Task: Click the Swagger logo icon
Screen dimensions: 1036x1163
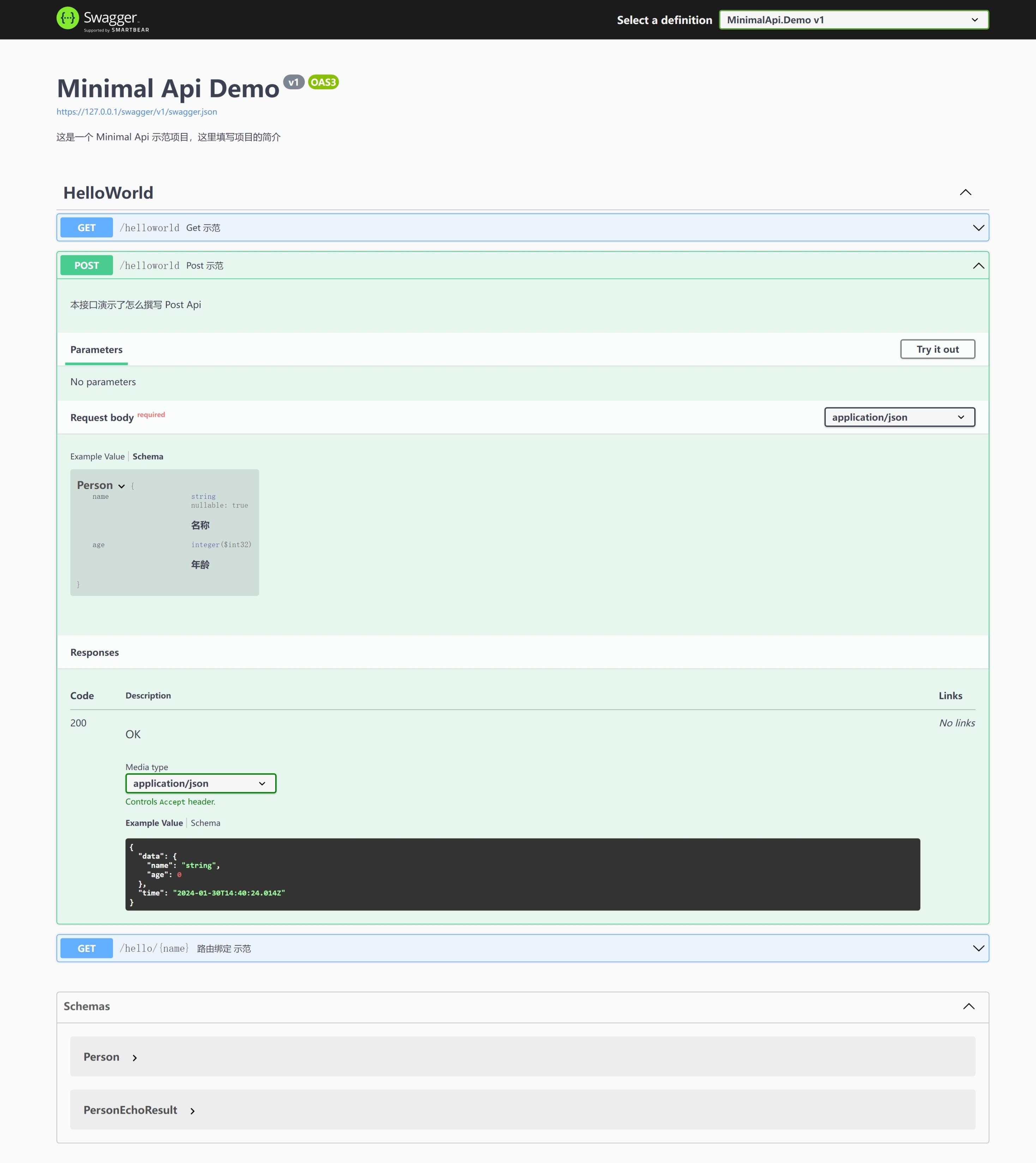Action: (x=68, y=18)
